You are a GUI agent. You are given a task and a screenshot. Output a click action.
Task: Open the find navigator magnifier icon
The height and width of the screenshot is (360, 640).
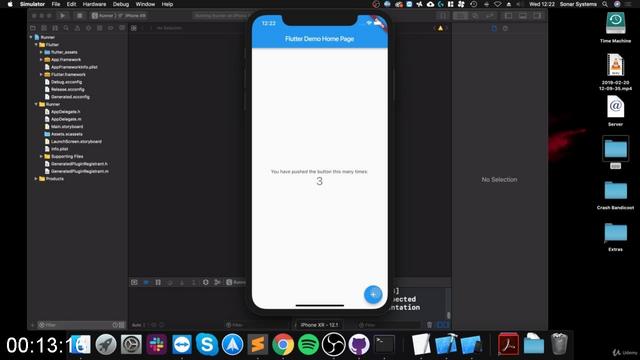(66, 28)
